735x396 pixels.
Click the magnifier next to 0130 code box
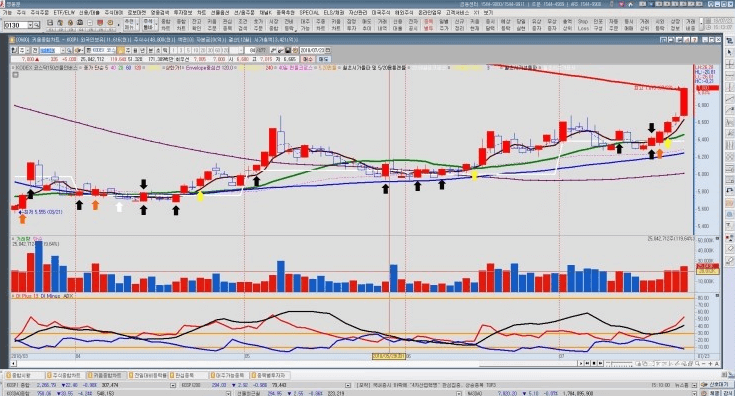click(37, 25)
